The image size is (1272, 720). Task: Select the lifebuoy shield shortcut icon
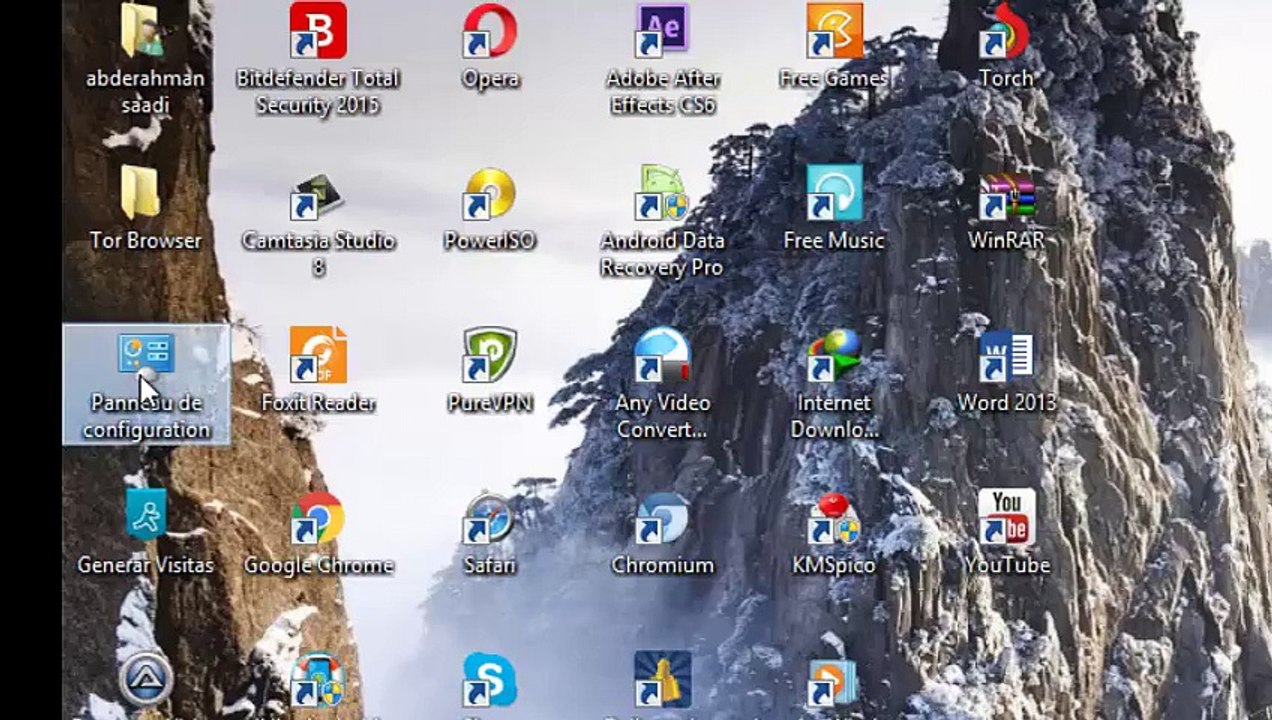(318, 682)
